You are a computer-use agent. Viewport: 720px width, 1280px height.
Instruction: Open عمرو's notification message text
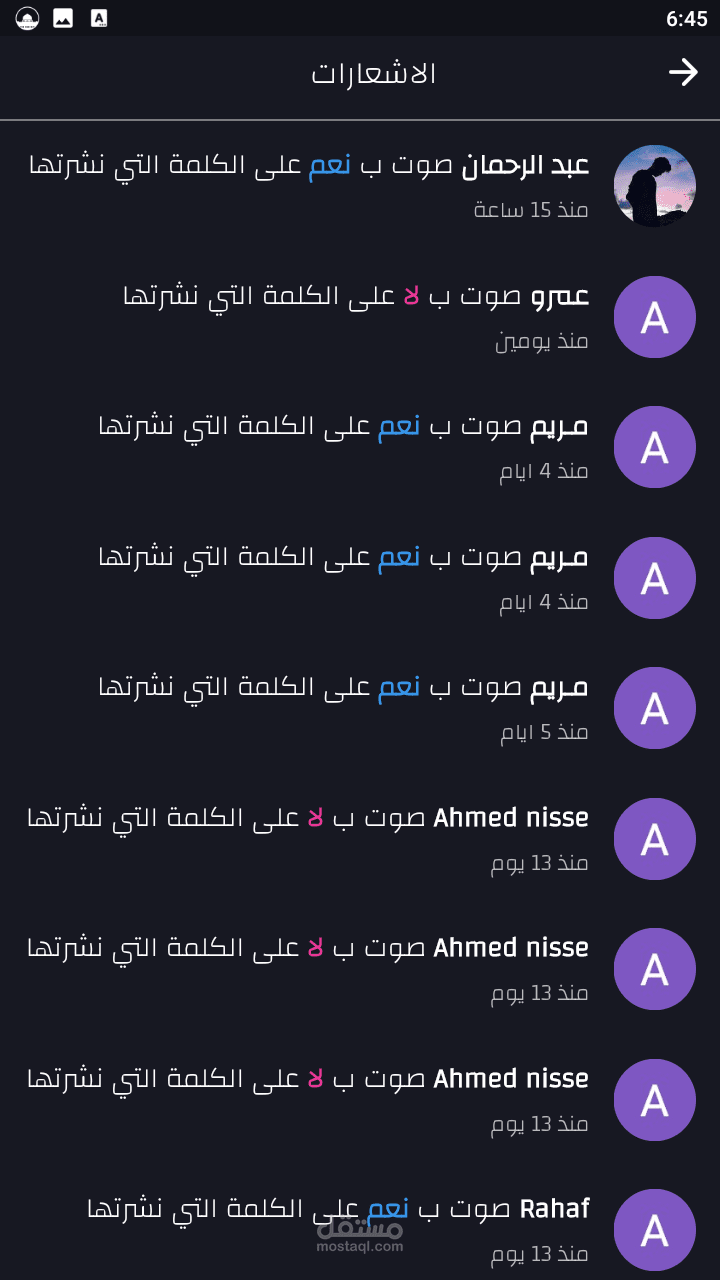(355, 296)
